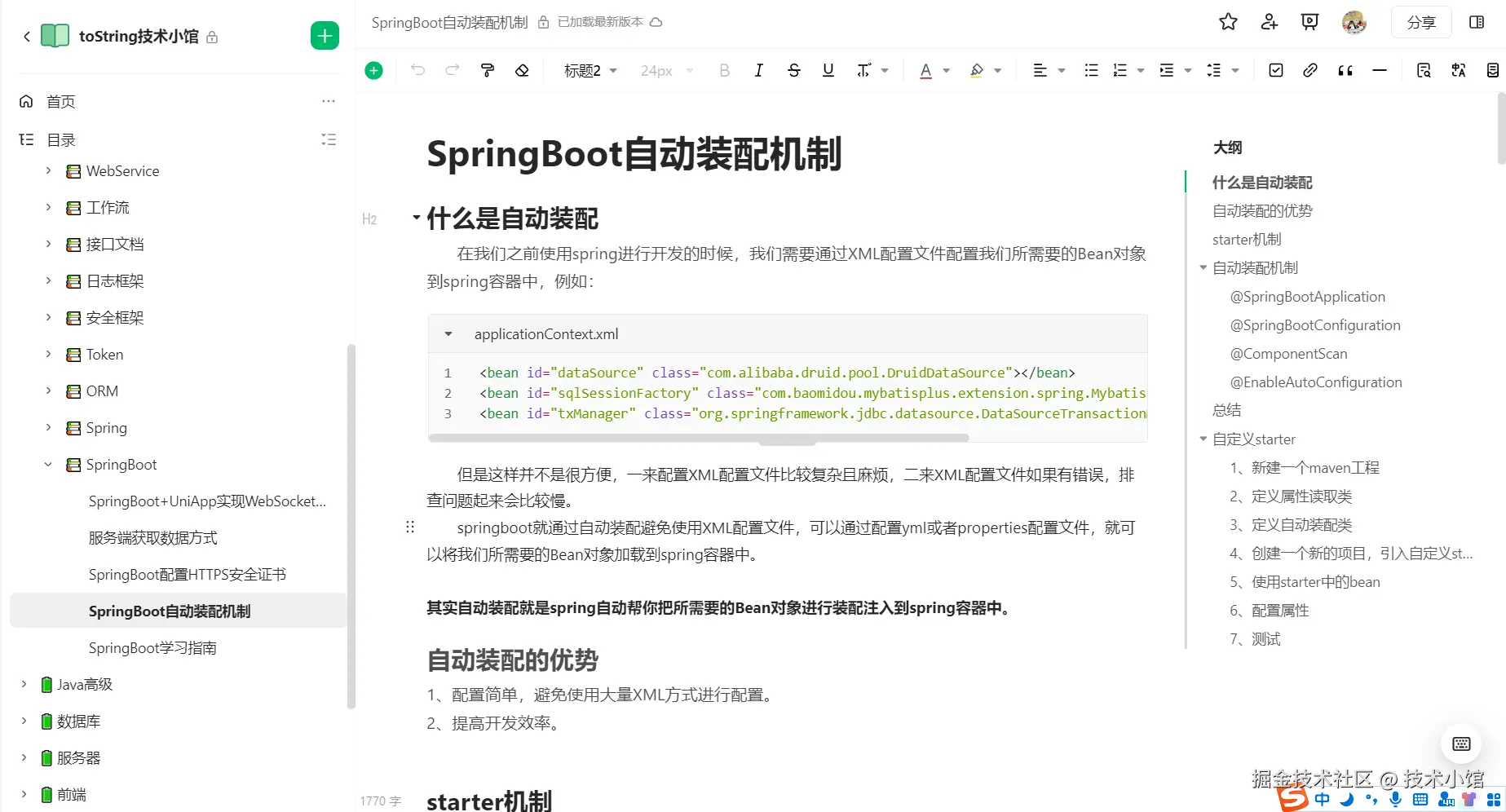Click the undo arrow in toolbar

click(417, 70)
